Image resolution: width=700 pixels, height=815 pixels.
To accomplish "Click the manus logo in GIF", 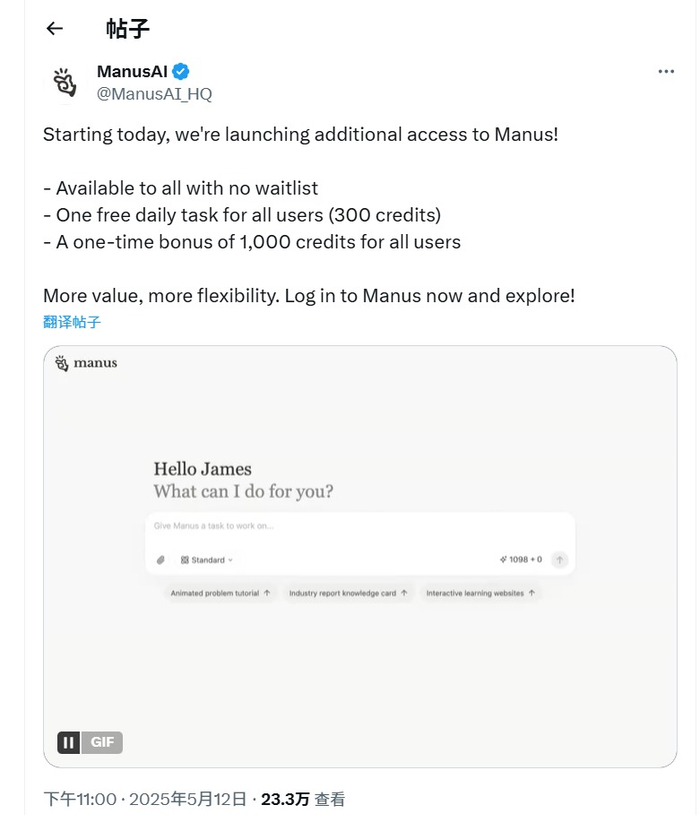I will 86,363.
